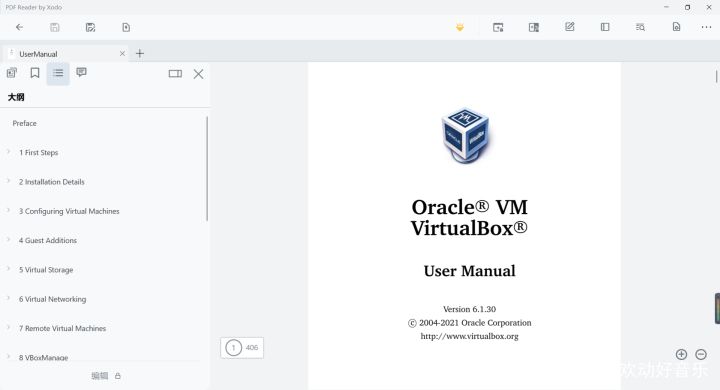This screenshot has width=720, height=390.
Task: Click the Save As icon
Action: [x=90, y=28]
